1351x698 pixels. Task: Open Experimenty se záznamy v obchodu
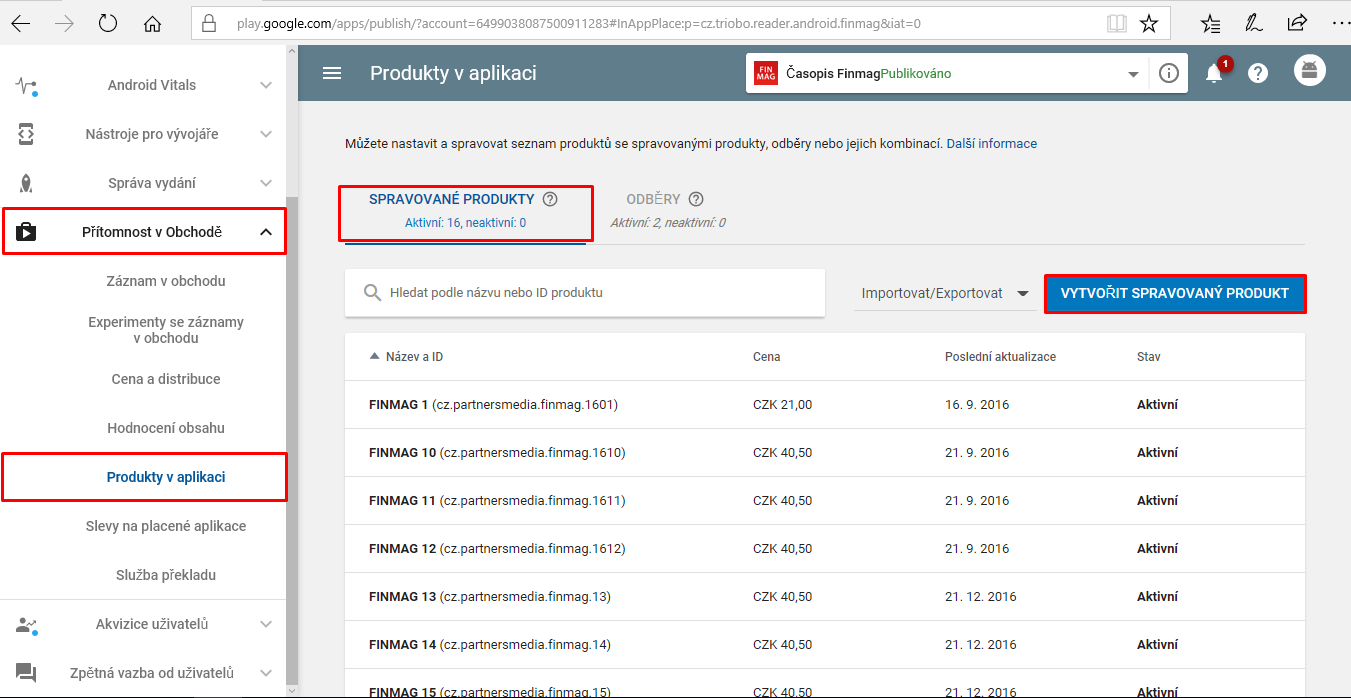[166, 330]
